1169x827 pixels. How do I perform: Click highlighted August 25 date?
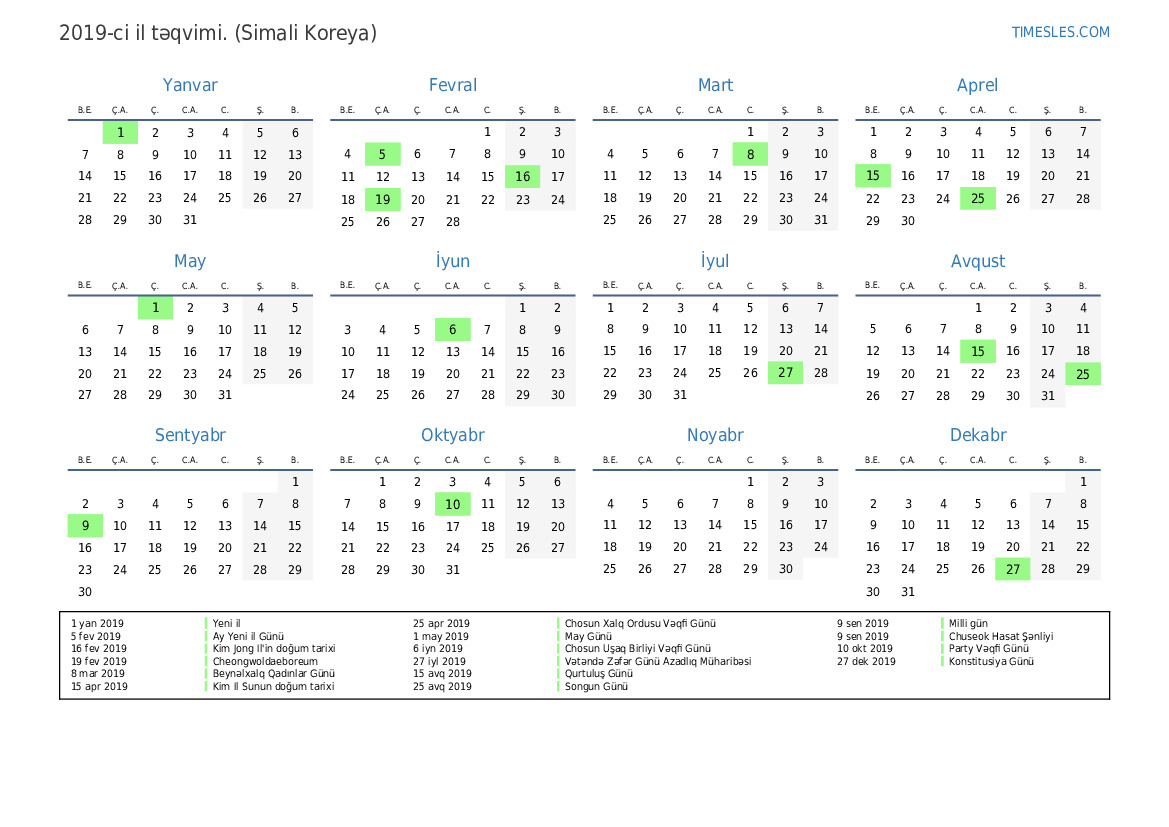1083,374
